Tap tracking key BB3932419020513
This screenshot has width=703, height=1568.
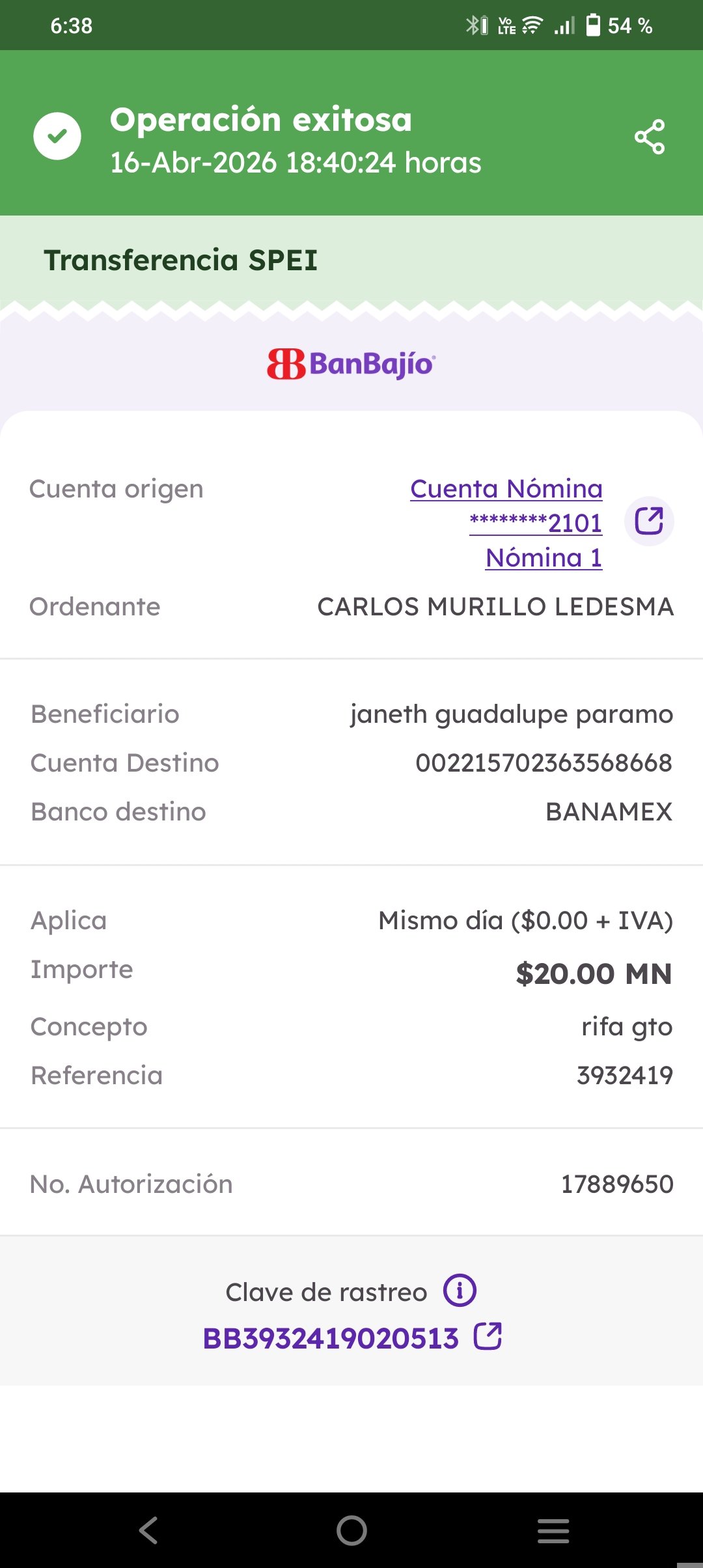click(331, 1338)
